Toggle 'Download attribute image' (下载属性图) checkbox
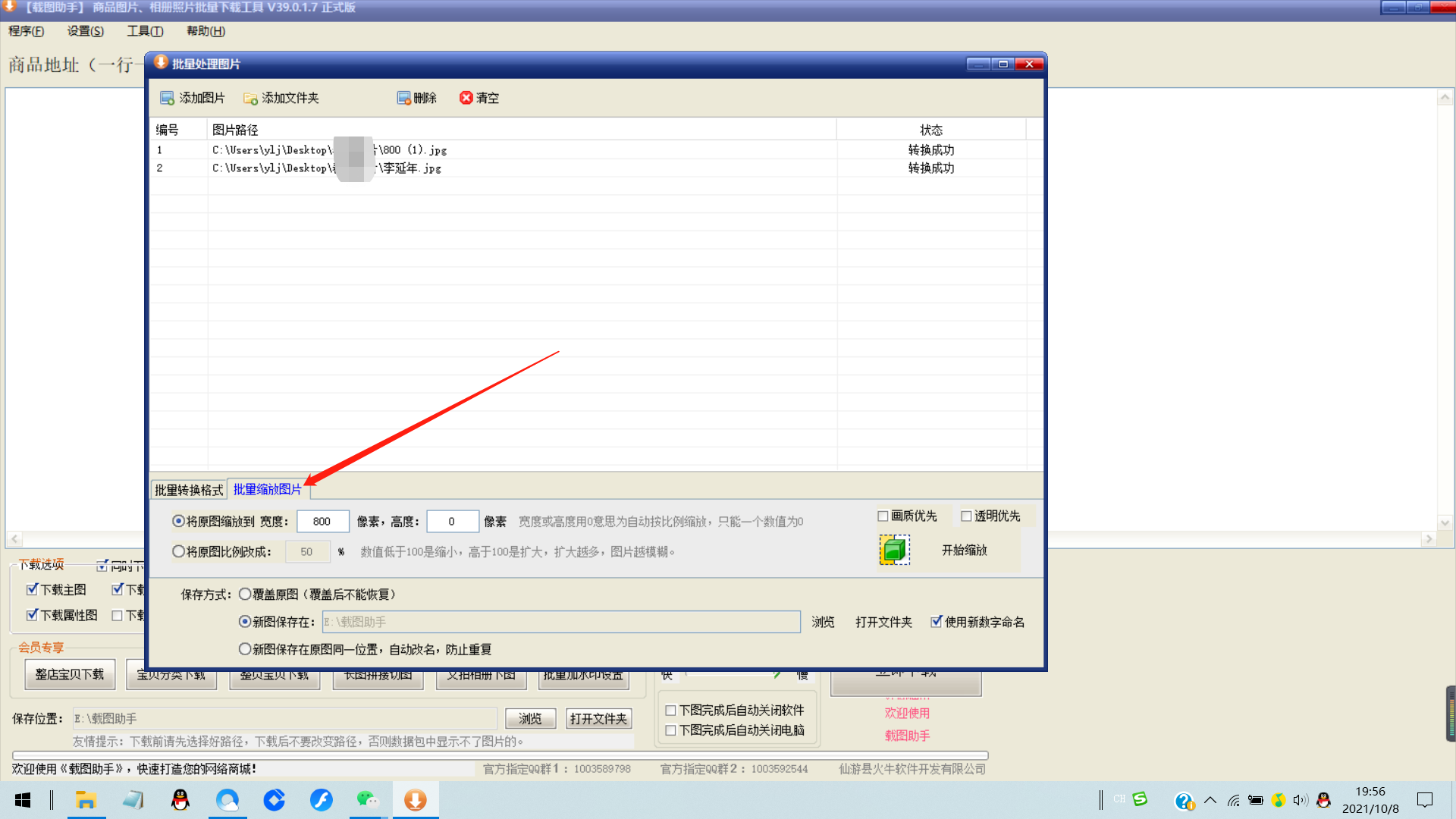 tap(32, 615)
